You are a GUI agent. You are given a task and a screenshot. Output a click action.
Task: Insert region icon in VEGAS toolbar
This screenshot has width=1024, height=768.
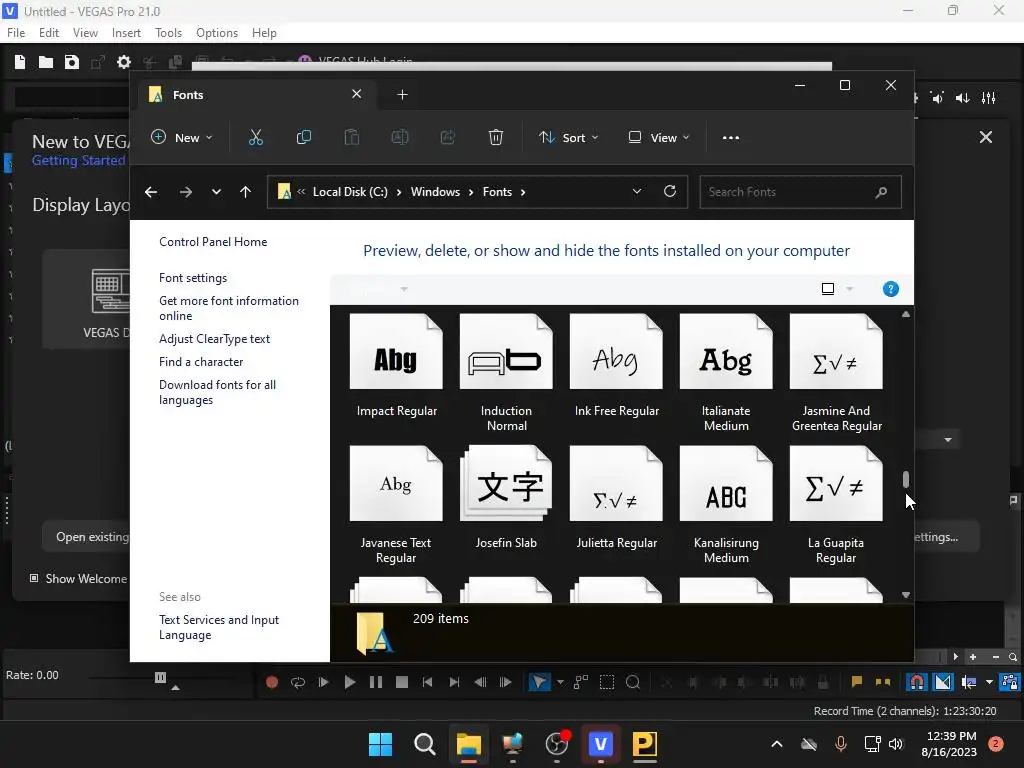(x=882, y=682)
